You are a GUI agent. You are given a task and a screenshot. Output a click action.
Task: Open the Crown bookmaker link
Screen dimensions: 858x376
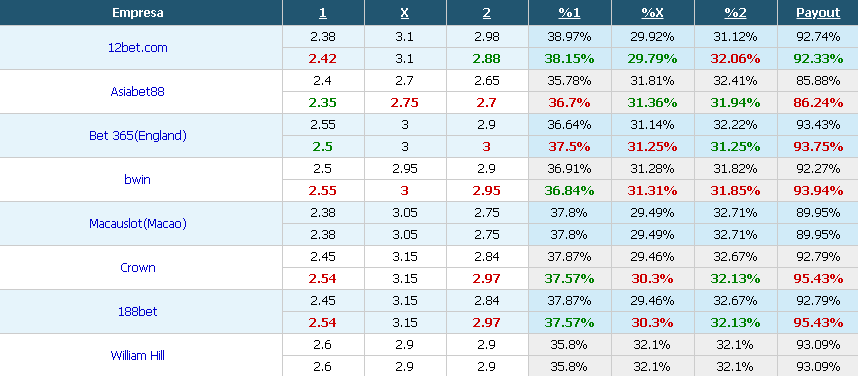click(137, 268)
